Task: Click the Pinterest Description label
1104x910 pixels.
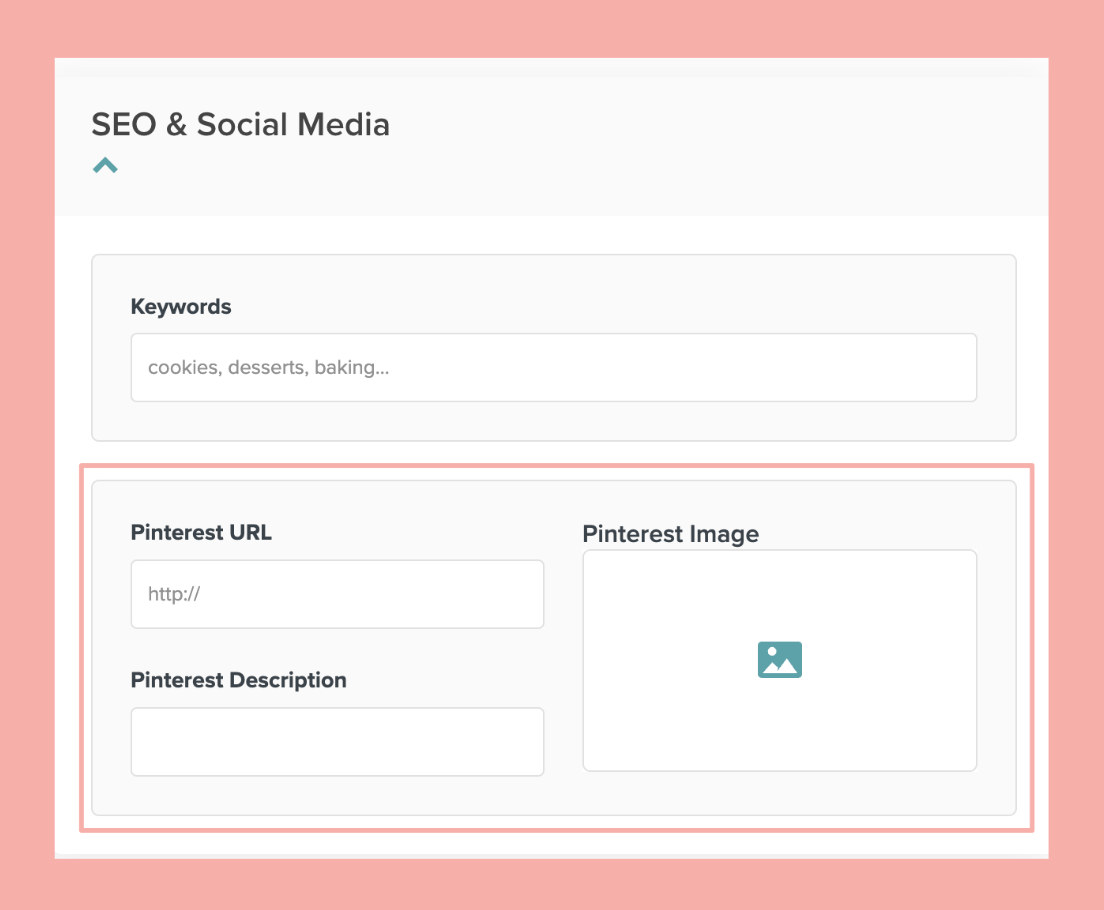Action: pos(238,680)
